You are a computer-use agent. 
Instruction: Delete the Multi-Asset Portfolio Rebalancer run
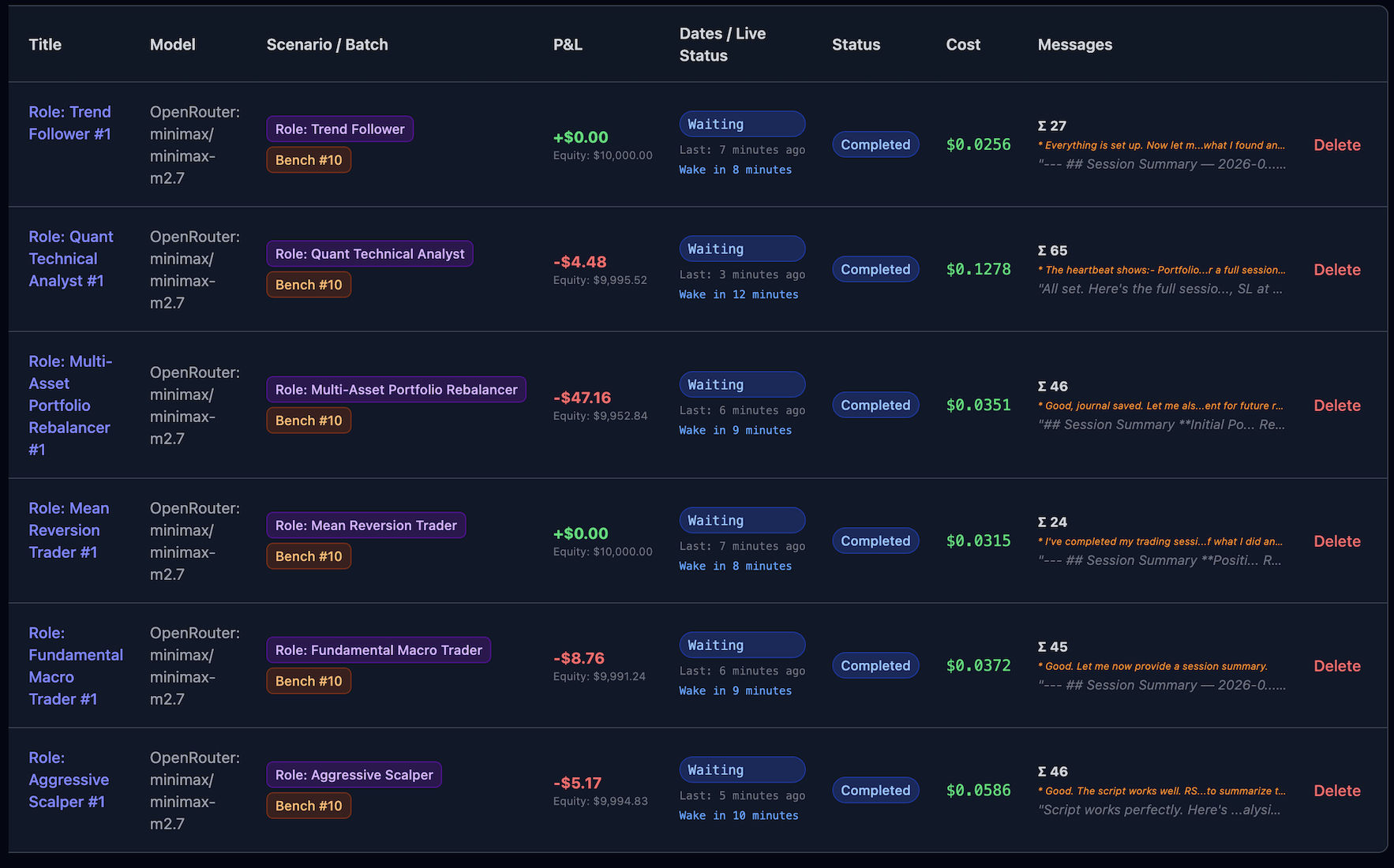(x=1337, y=405)
